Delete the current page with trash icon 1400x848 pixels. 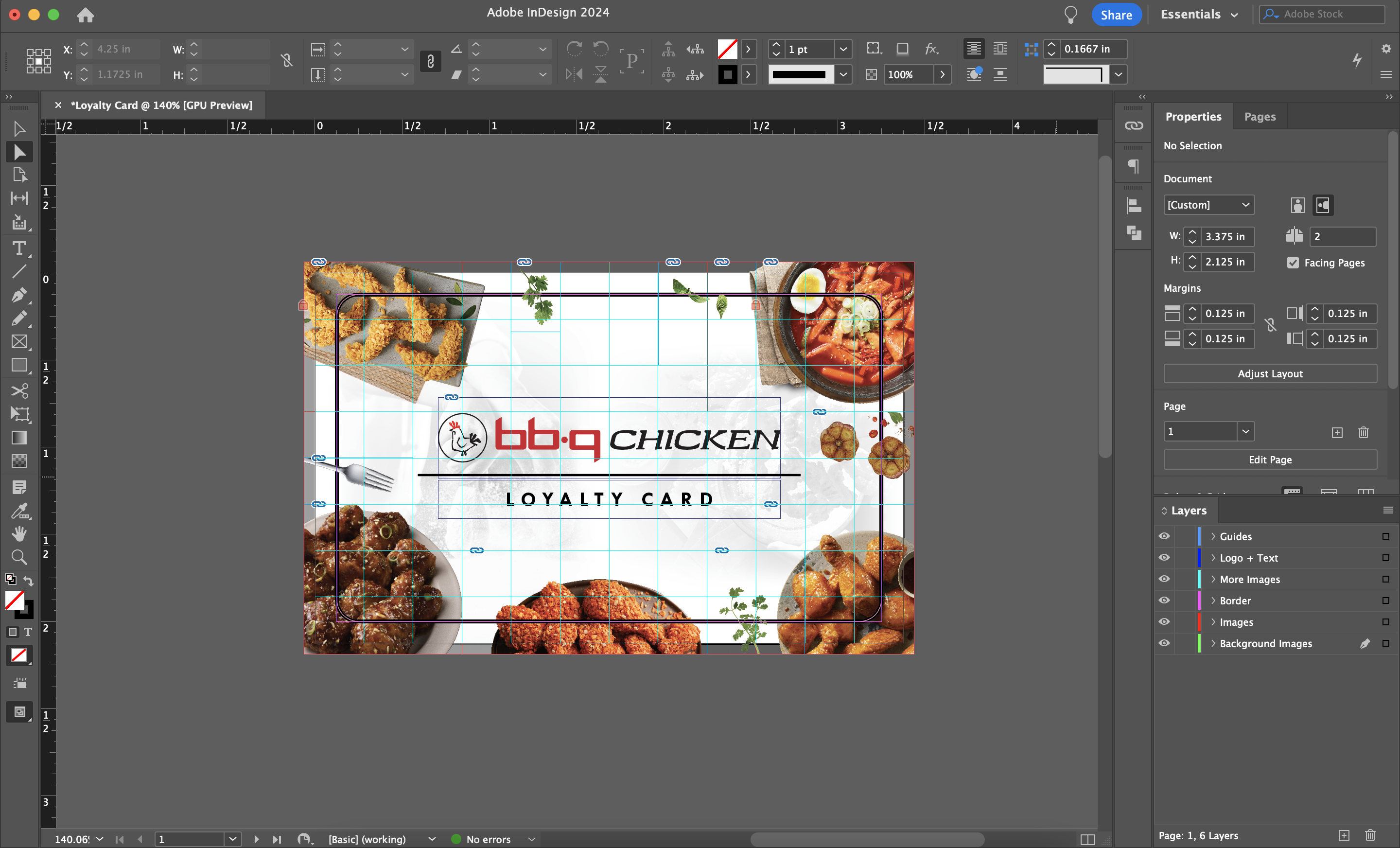(x=1363, y=433)
